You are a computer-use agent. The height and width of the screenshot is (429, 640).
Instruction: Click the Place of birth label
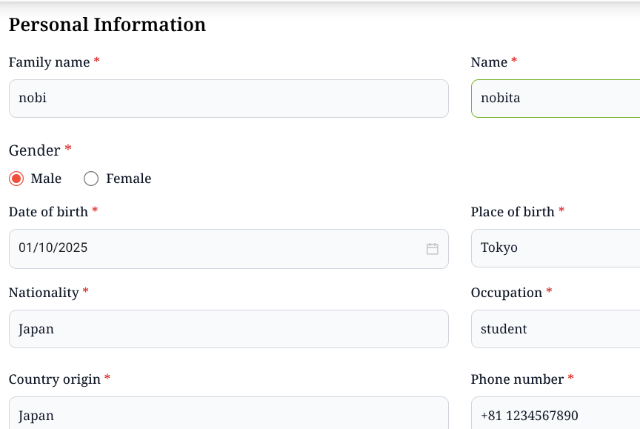pyautogui.click(x=512, y=212)
